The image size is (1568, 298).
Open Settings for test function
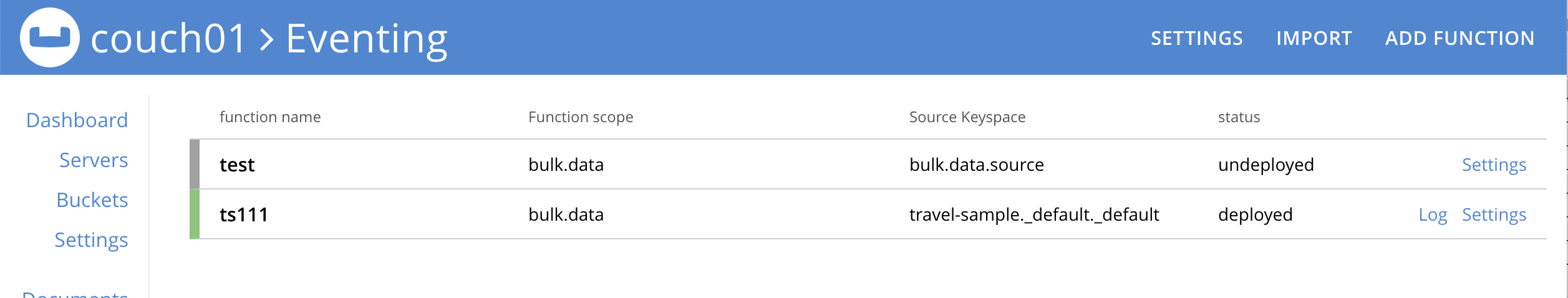[1494, 165]
